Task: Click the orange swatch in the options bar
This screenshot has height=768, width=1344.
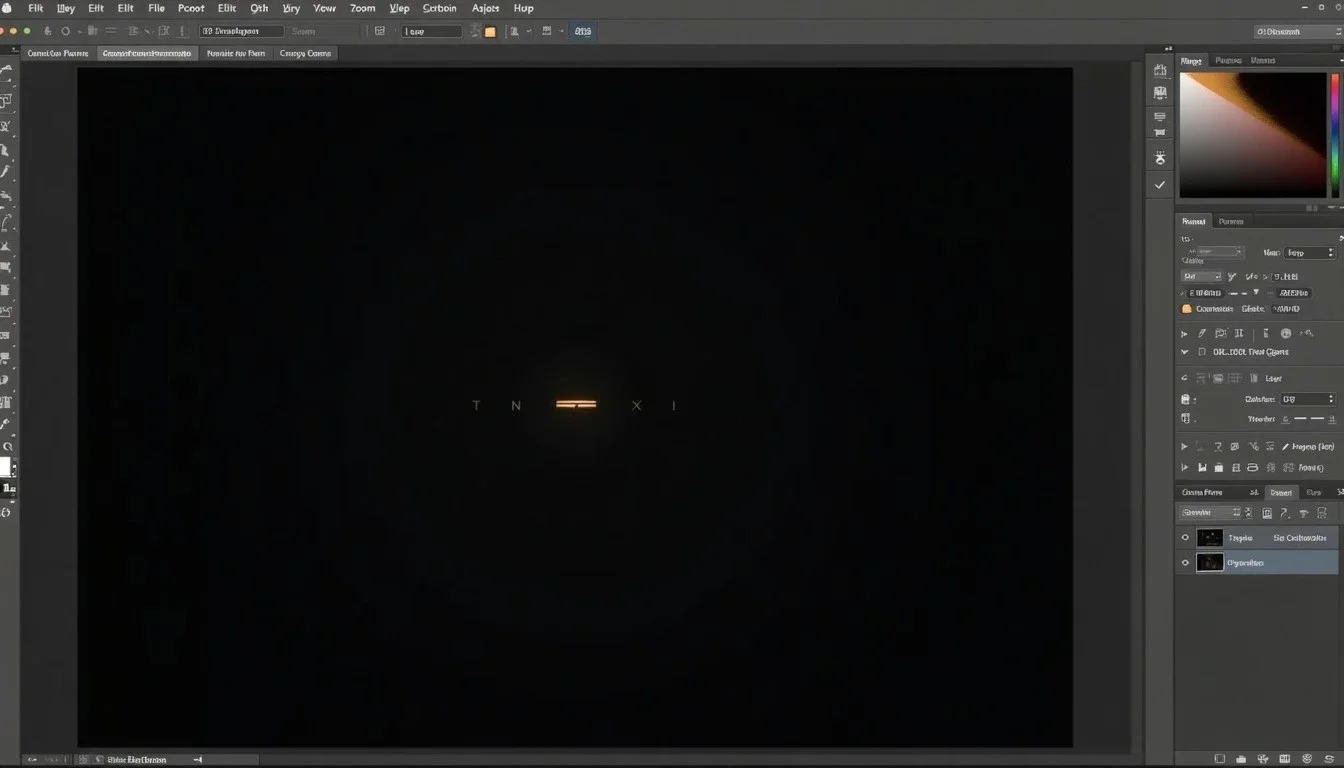Action: pos(490,32)
